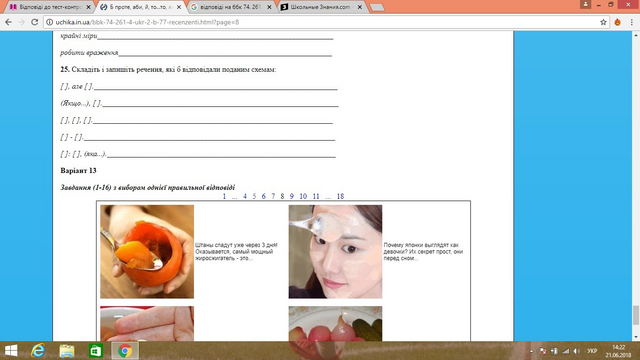The image size is (640, 360).
Task: Click the orange extension icon in toolbar
Action: coord(618,22)
